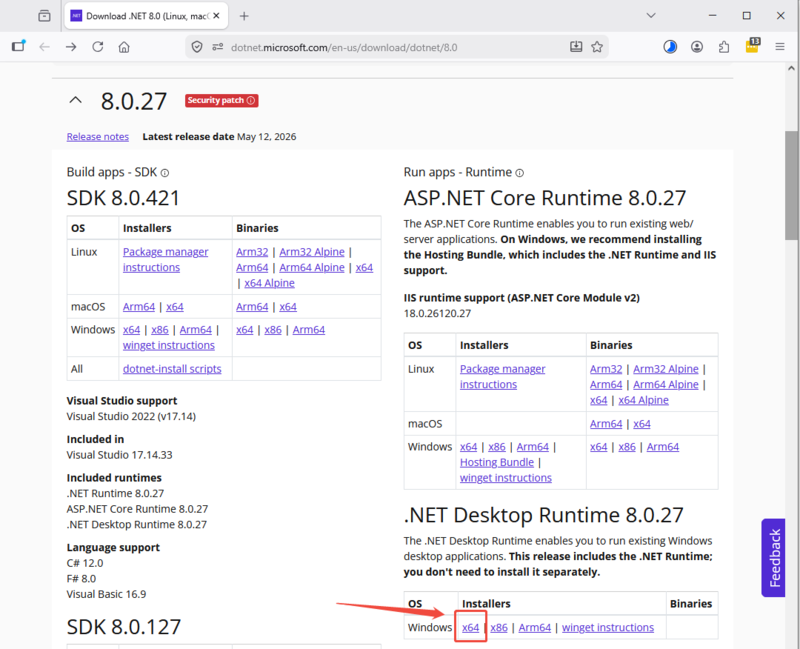800x649 pixels.
Task: Open ASP.NET Core Linux Package manager instructions
Action: [x=503, y=377]
